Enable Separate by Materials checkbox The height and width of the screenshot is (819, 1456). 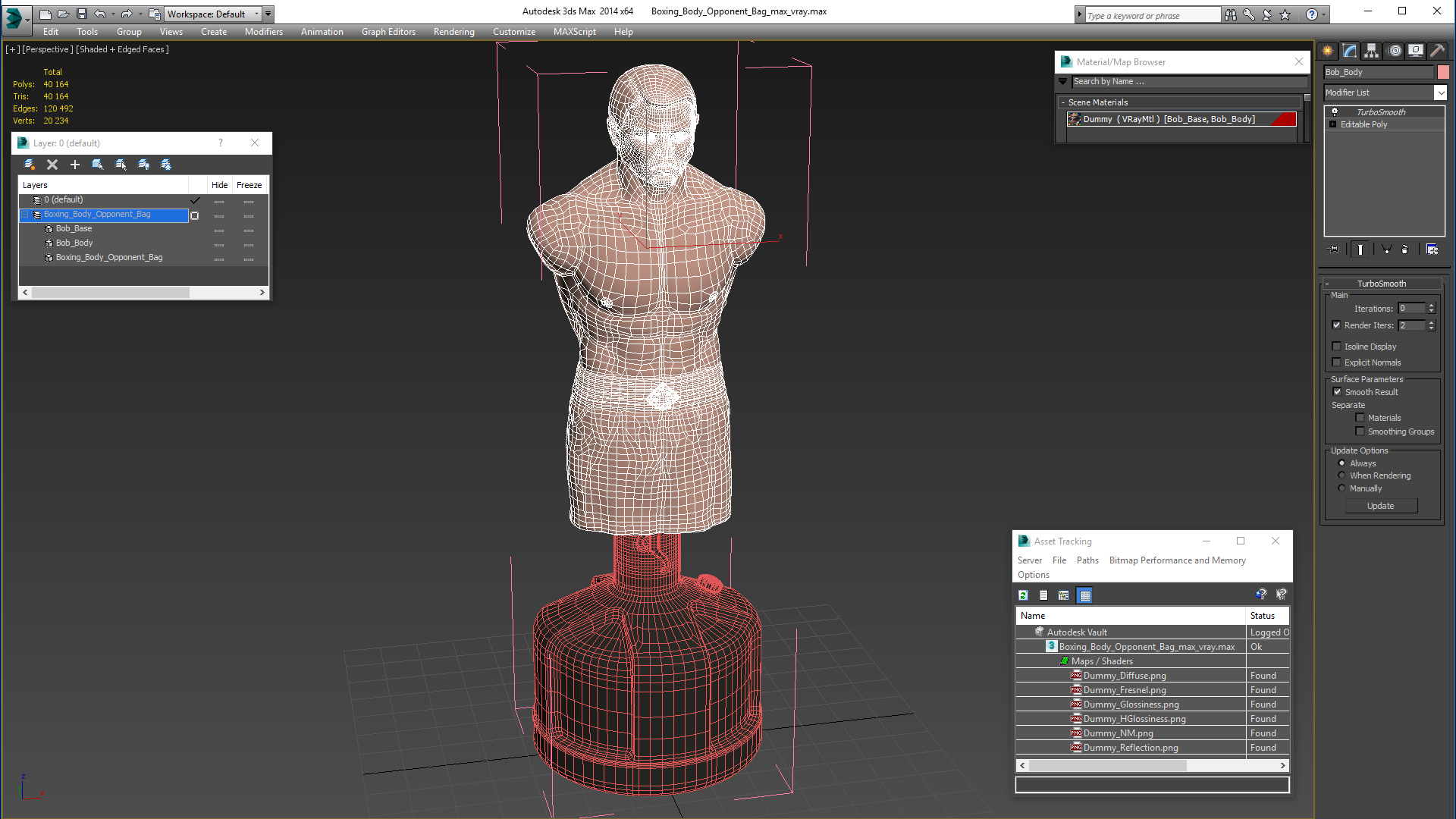click(x=1360, y=418)
